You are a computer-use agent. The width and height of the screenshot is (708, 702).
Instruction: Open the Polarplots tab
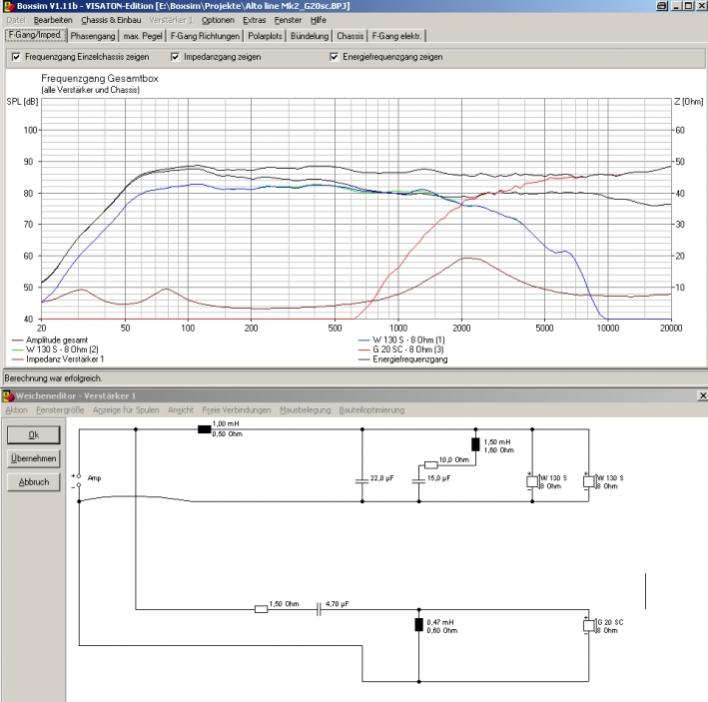pyautogui.click(x=265, y=36)
